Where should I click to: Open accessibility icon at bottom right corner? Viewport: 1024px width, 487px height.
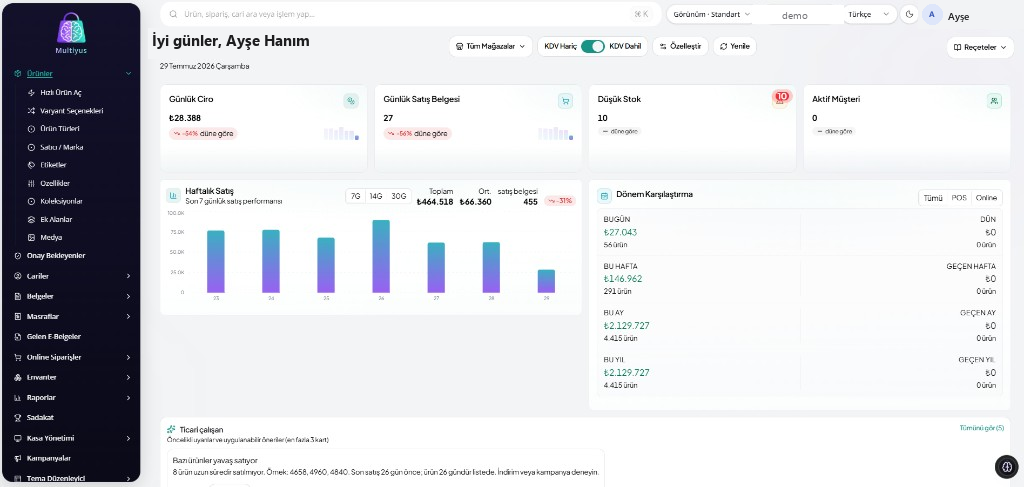point(1006,466)
